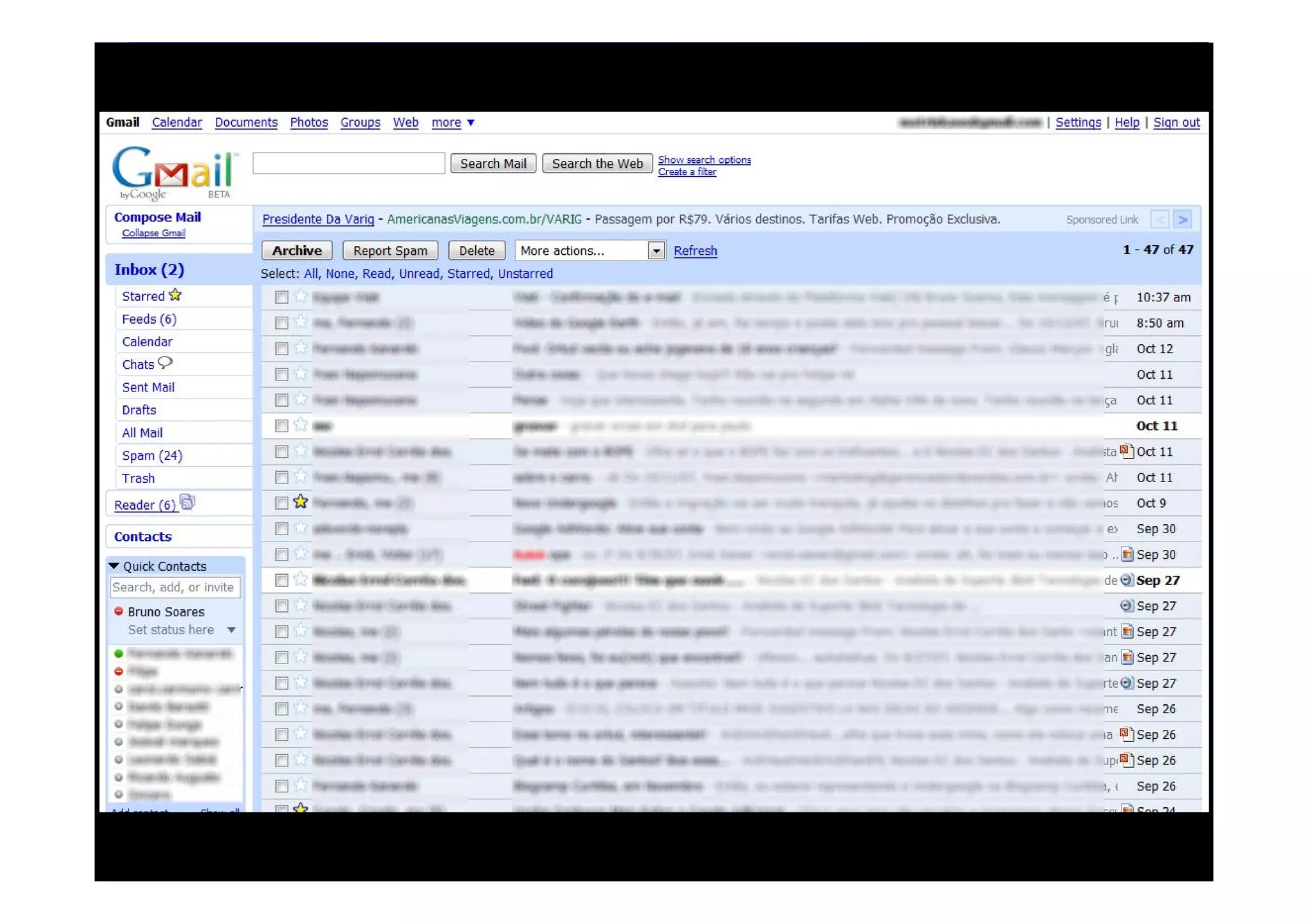Tick the checkbox of Oct 12 email
Screen dimensions: 1308x924
[282, 349]
